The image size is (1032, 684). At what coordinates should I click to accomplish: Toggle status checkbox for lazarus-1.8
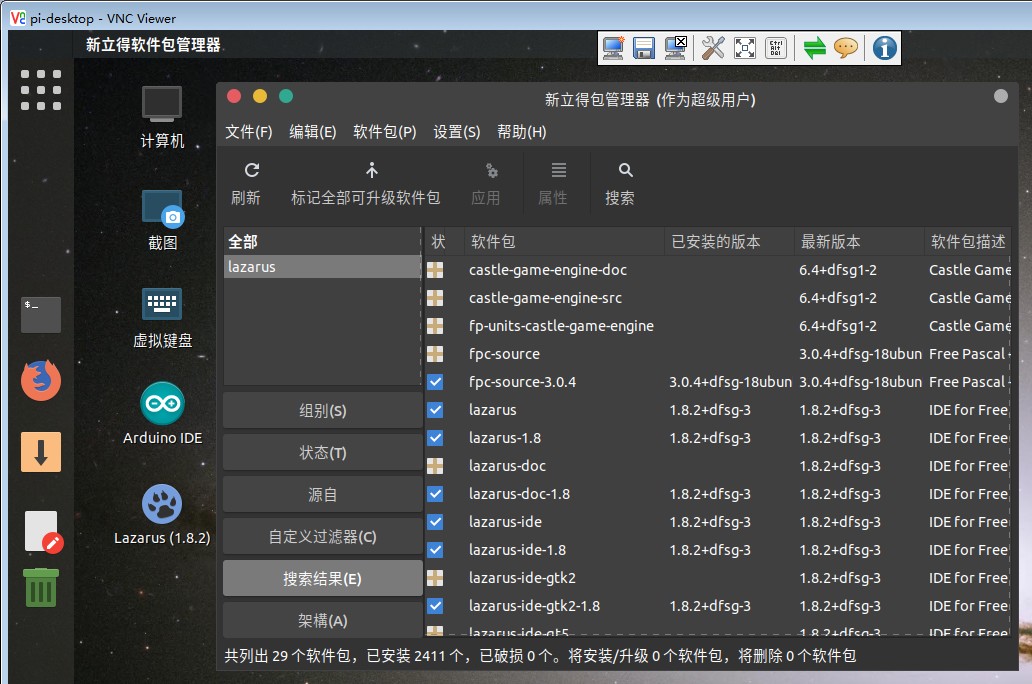tap(435, 438)
